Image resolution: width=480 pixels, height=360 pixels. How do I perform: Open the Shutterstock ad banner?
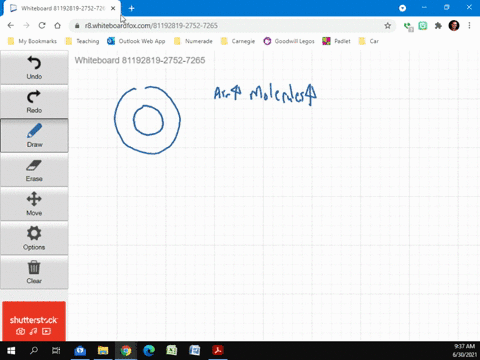34,321
